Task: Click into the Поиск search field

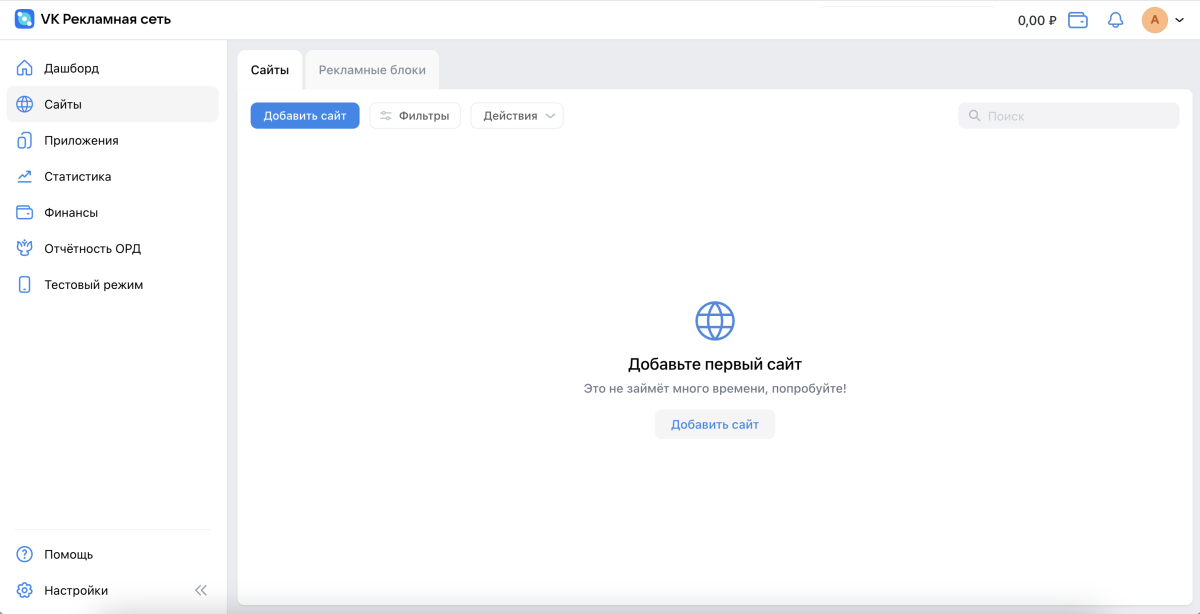Action: click(1069, 116)
